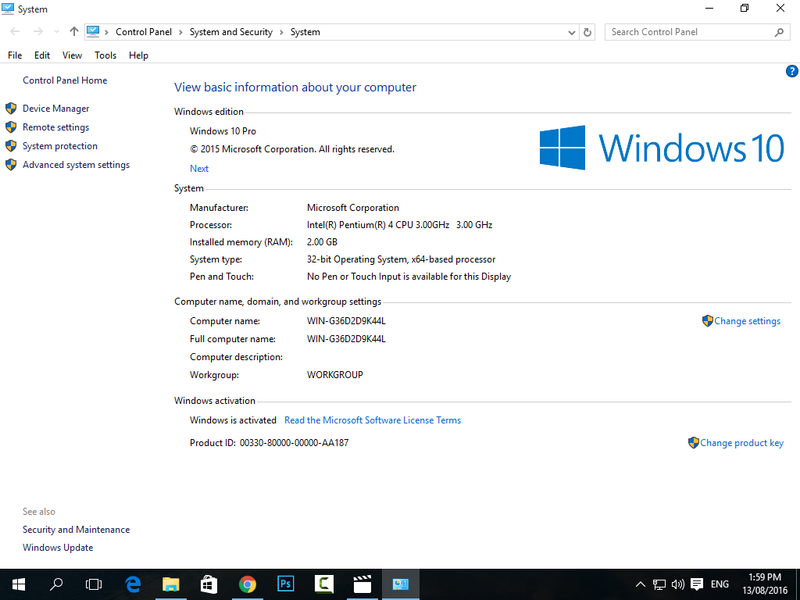Open the taskbar clock and date
Viewport: 800px width, 600px height.
point(765,584)
